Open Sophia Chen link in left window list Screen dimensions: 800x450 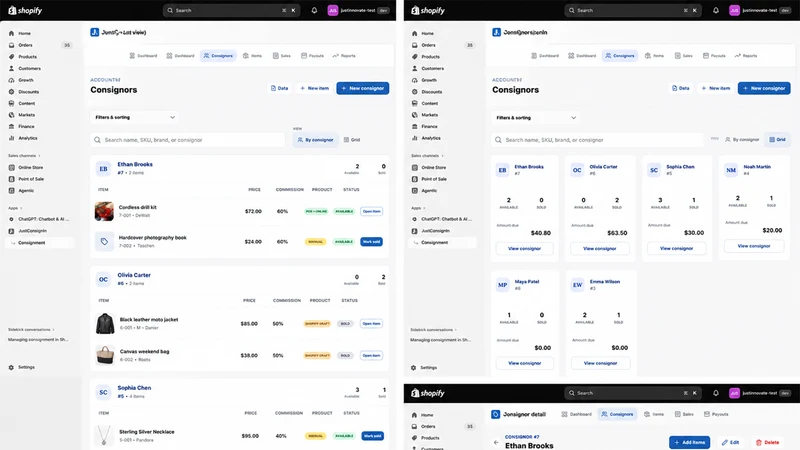click(134, 388)
